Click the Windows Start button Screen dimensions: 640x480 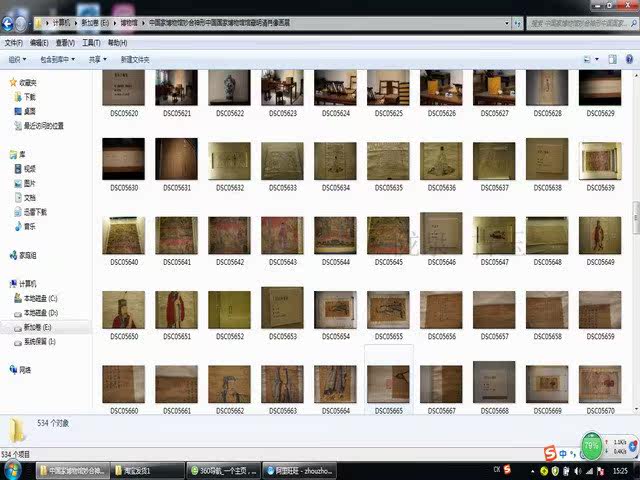pos(12,471)
